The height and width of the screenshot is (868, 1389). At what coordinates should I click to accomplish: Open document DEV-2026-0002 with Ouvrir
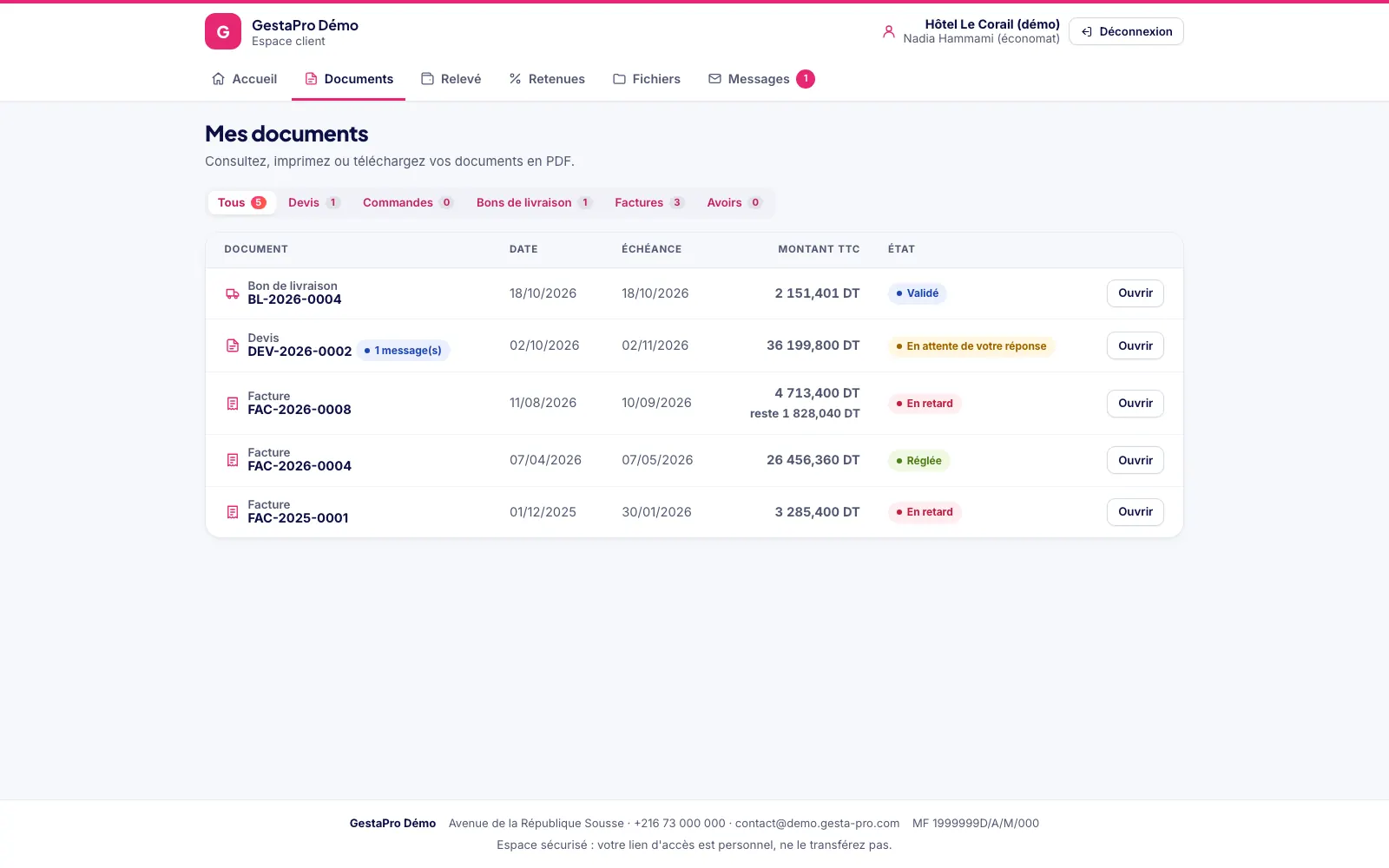click(x=1136, y=345)
